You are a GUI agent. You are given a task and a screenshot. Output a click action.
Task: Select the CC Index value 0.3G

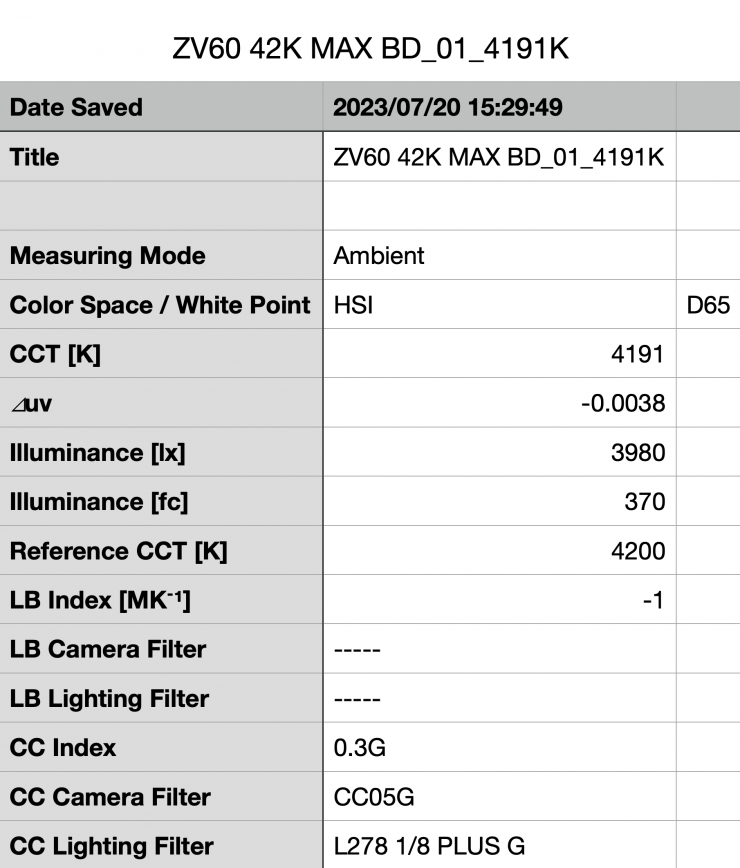tap(499, 747)
